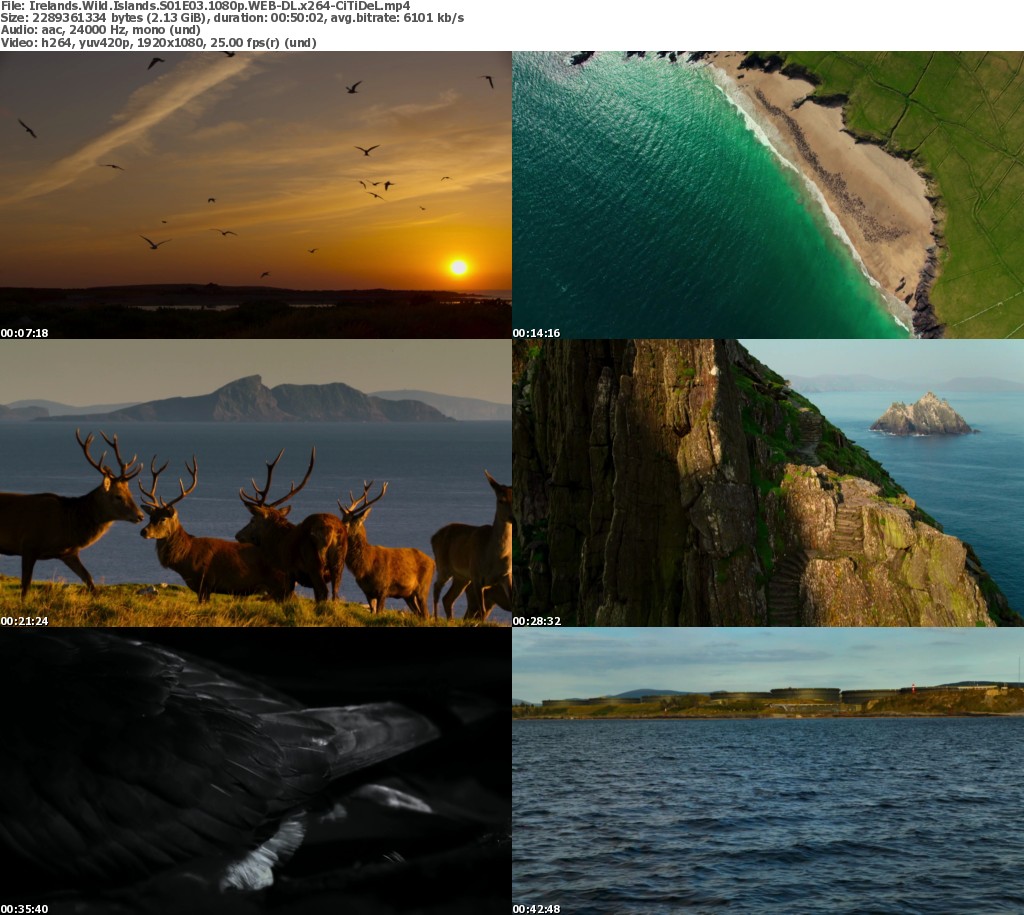Screen dimensions: 1024x915
Task: Select the Video h264 info line
Action: point(159,43)
